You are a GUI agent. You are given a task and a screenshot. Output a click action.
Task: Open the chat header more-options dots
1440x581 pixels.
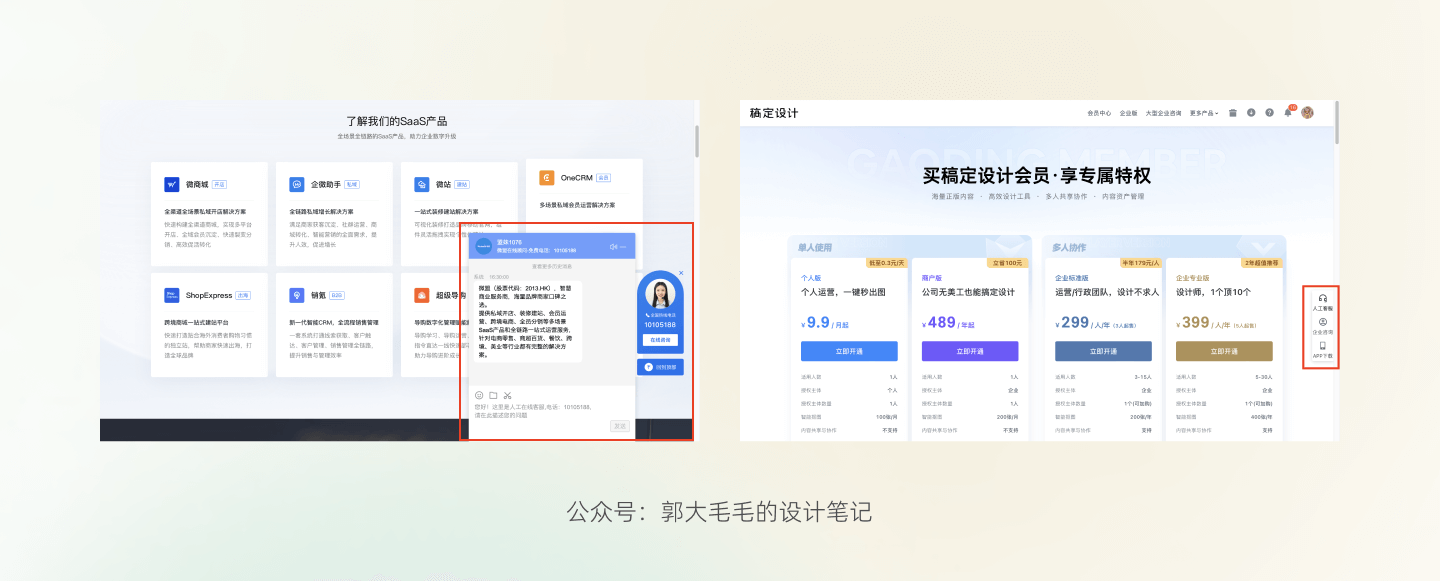623,246
